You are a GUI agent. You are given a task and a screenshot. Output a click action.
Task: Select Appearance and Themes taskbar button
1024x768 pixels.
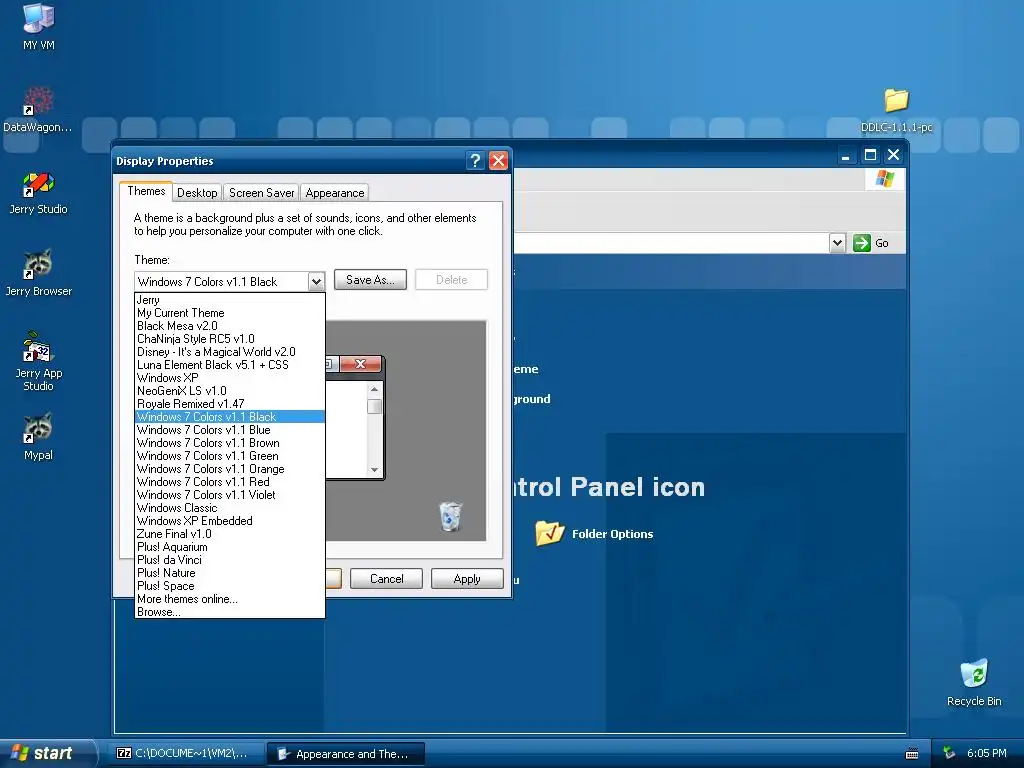346,754
